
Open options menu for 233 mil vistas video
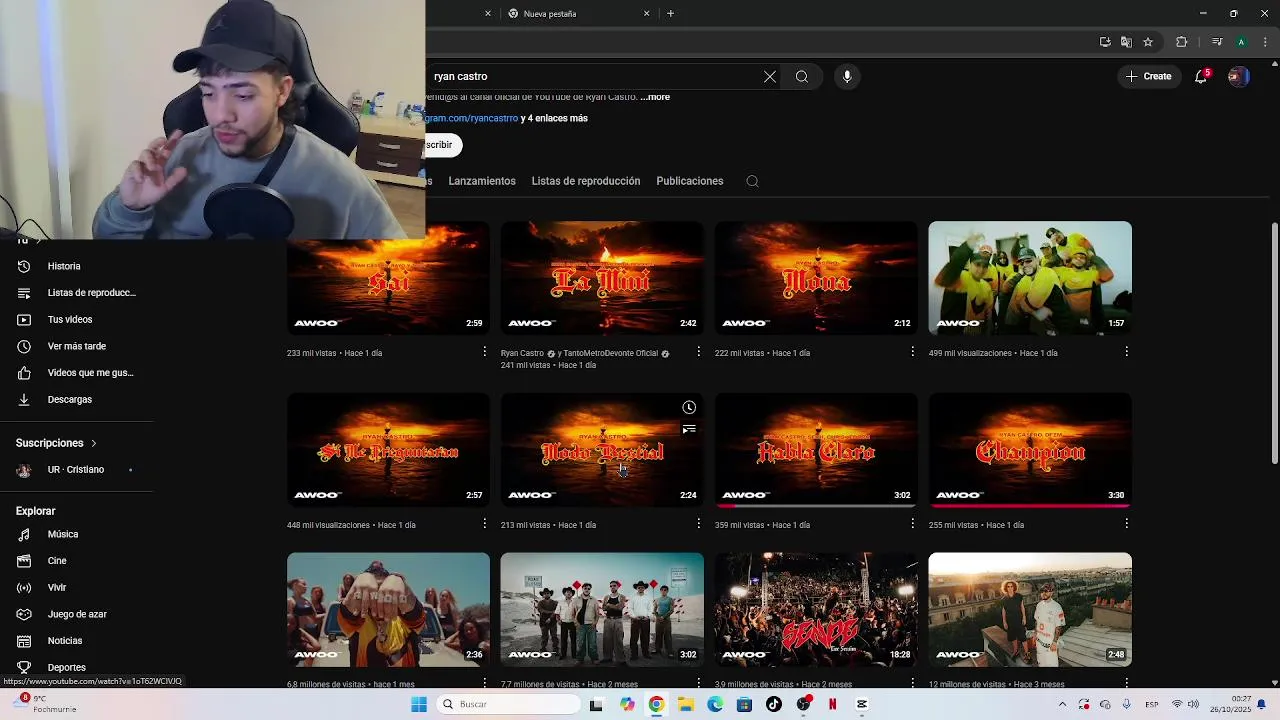[x=484, y=352]
